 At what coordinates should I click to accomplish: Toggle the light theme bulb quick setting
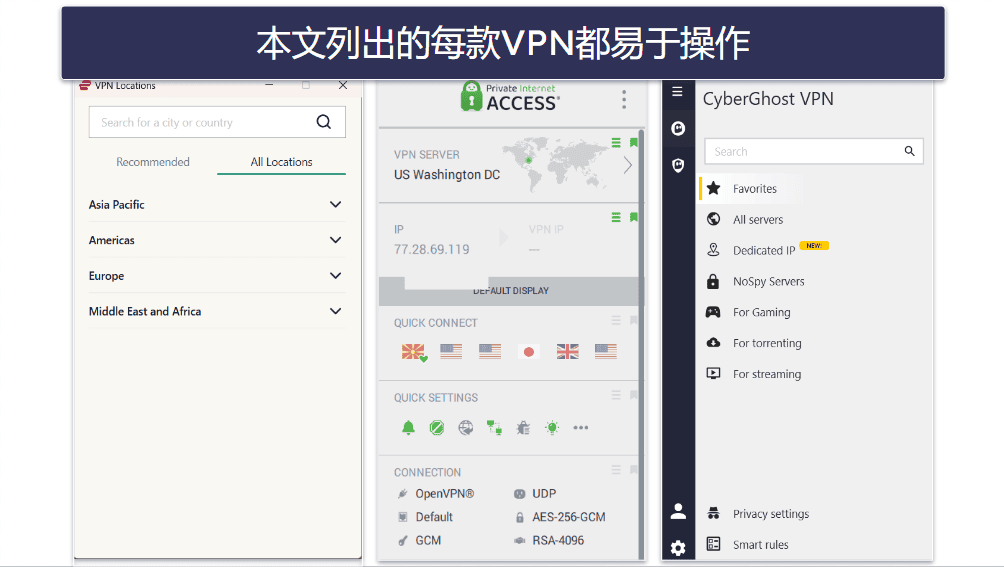pos(552,427)
